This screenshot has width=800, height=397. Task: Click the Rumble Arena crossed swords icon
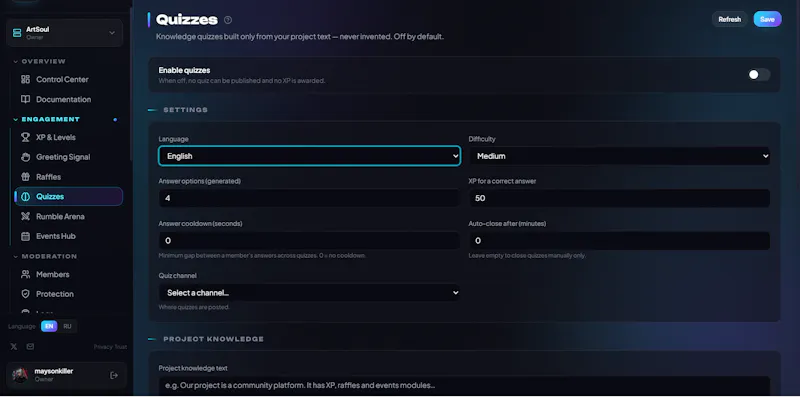(x=25, y=216)
